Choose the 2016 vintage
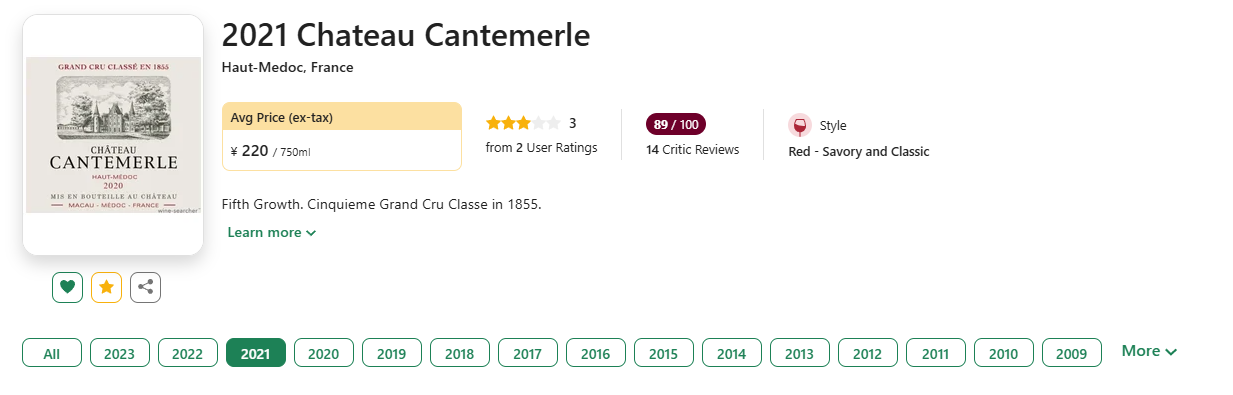The height and width of the screenshot is (395, 1233). coord(596,353)
